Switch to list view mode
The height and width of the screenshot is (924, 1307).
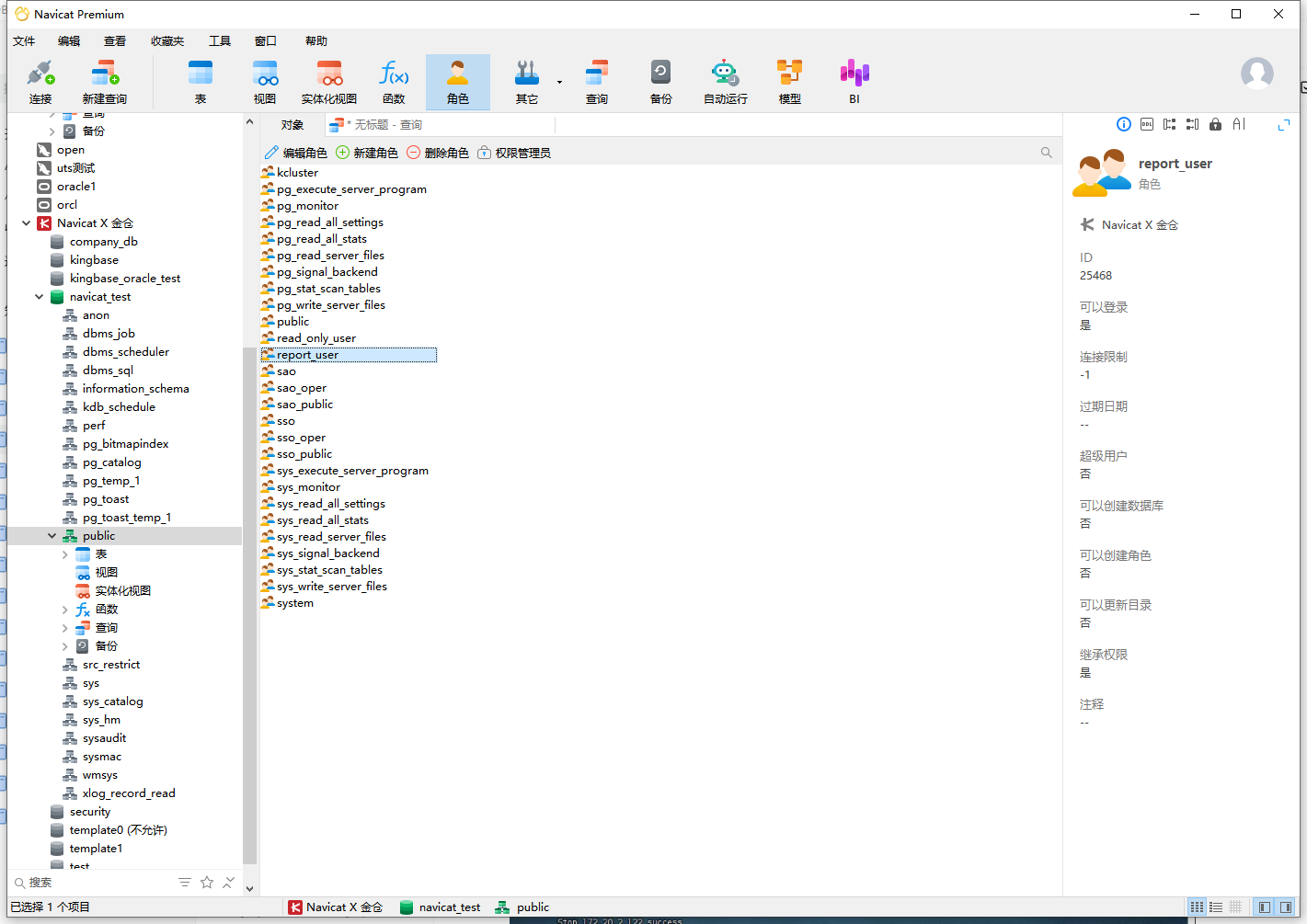[x=1216, y=907]
